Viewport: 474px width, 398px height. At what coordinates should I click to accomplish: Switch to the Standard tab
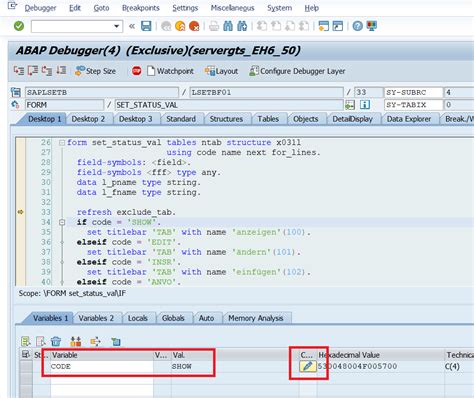pos(181,119)
